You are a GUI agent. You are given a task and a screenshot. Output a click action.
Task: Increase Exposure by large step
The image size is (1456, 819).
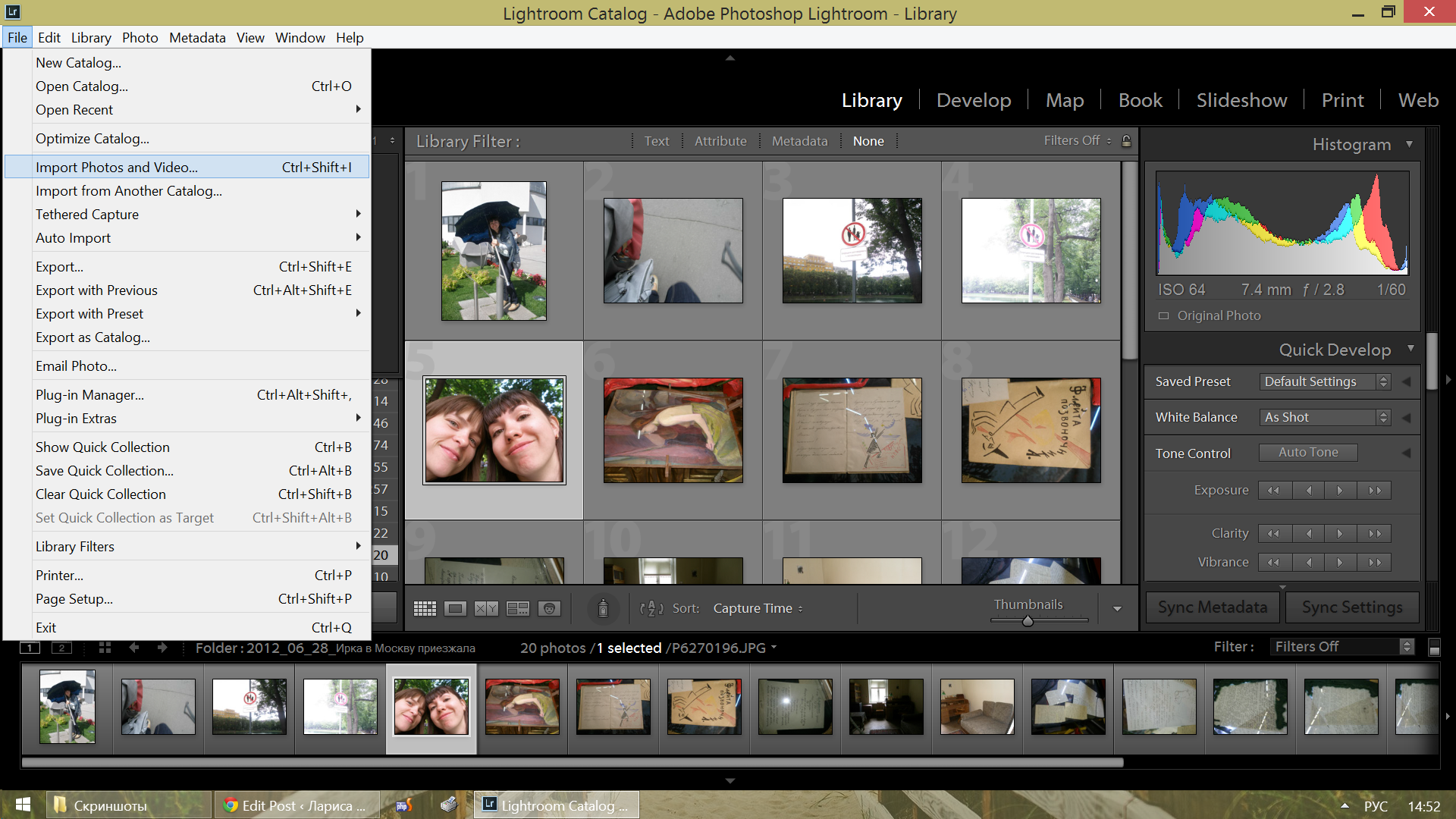pos(1375,491)
